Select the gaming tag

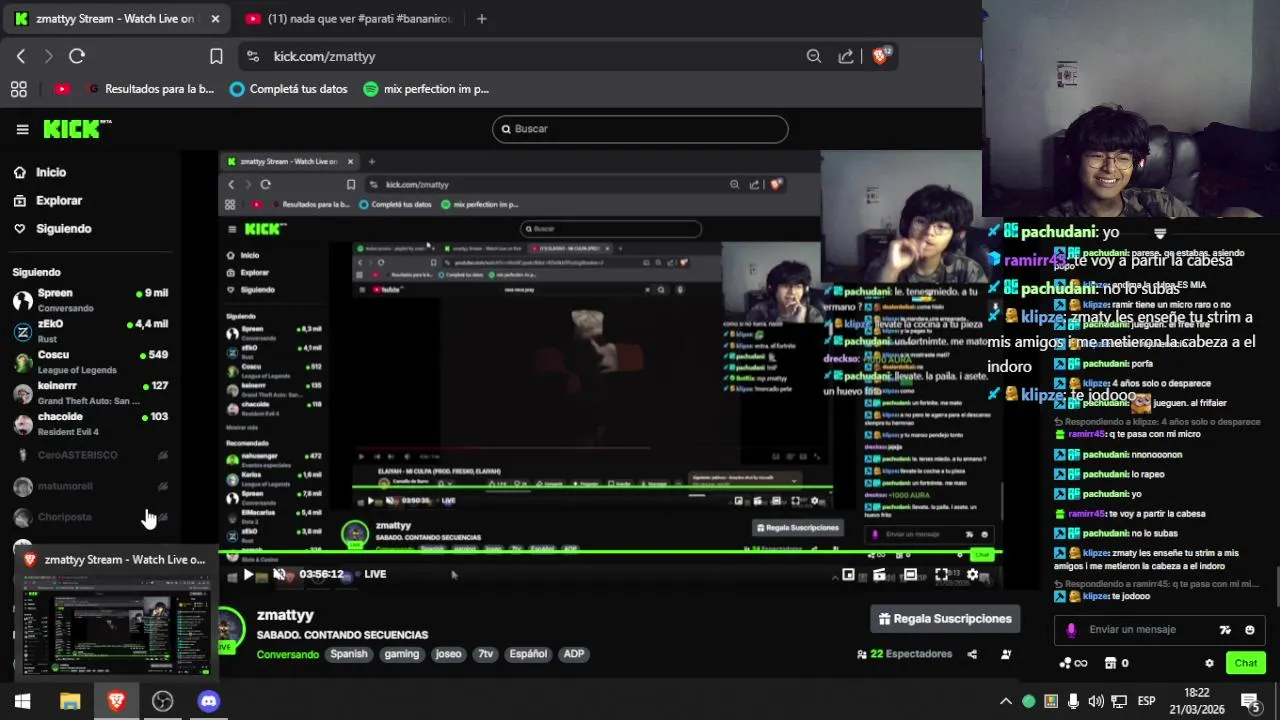[402, 654]
